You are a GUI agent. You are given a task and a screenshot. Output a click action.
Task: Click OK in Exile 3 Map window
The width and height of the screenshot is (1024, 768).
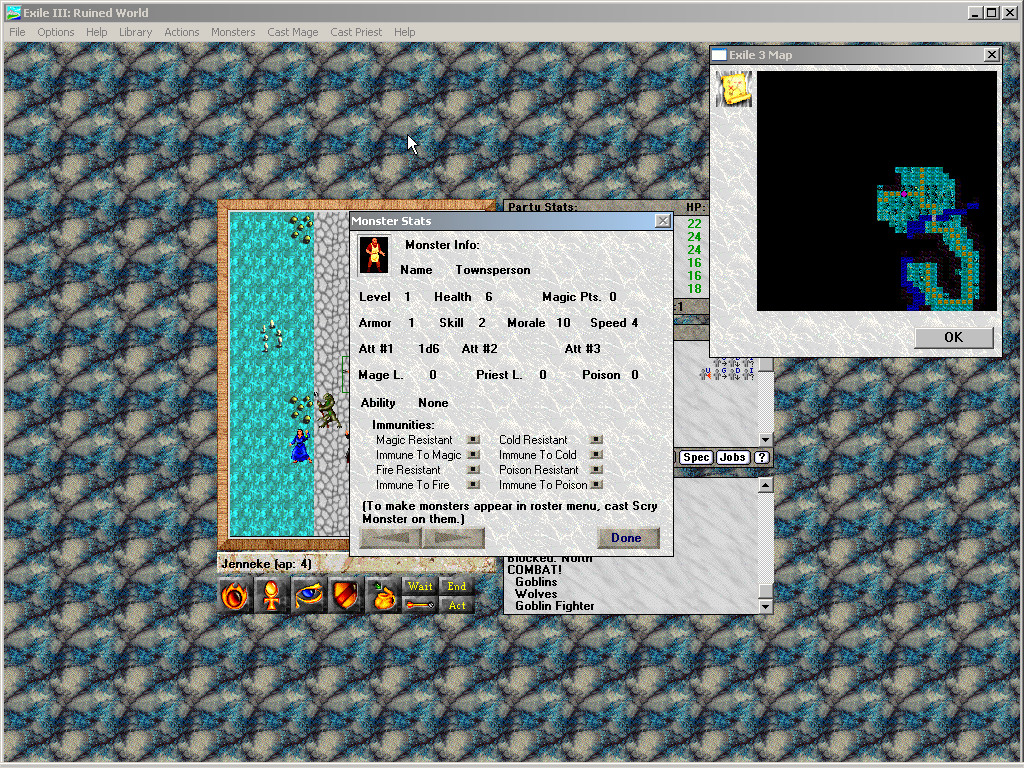click(953, 337)
